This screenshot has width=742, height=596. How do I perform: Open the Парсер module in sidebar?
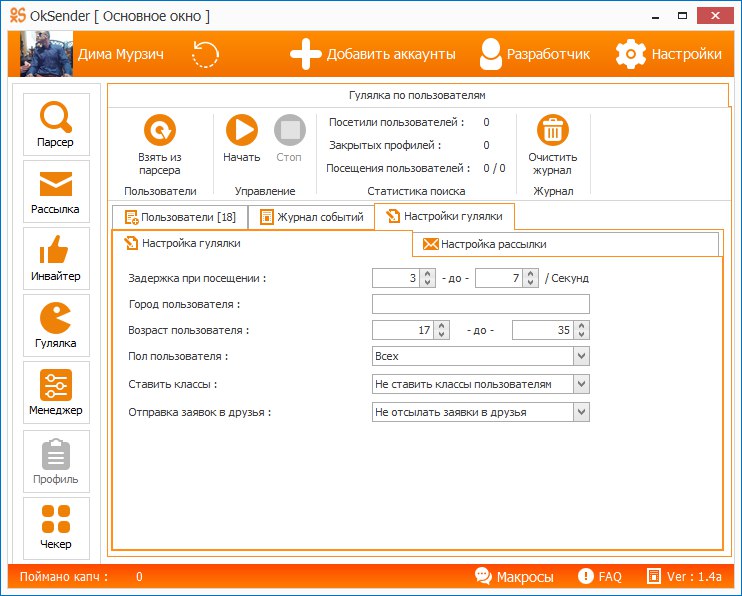(56, 125)
